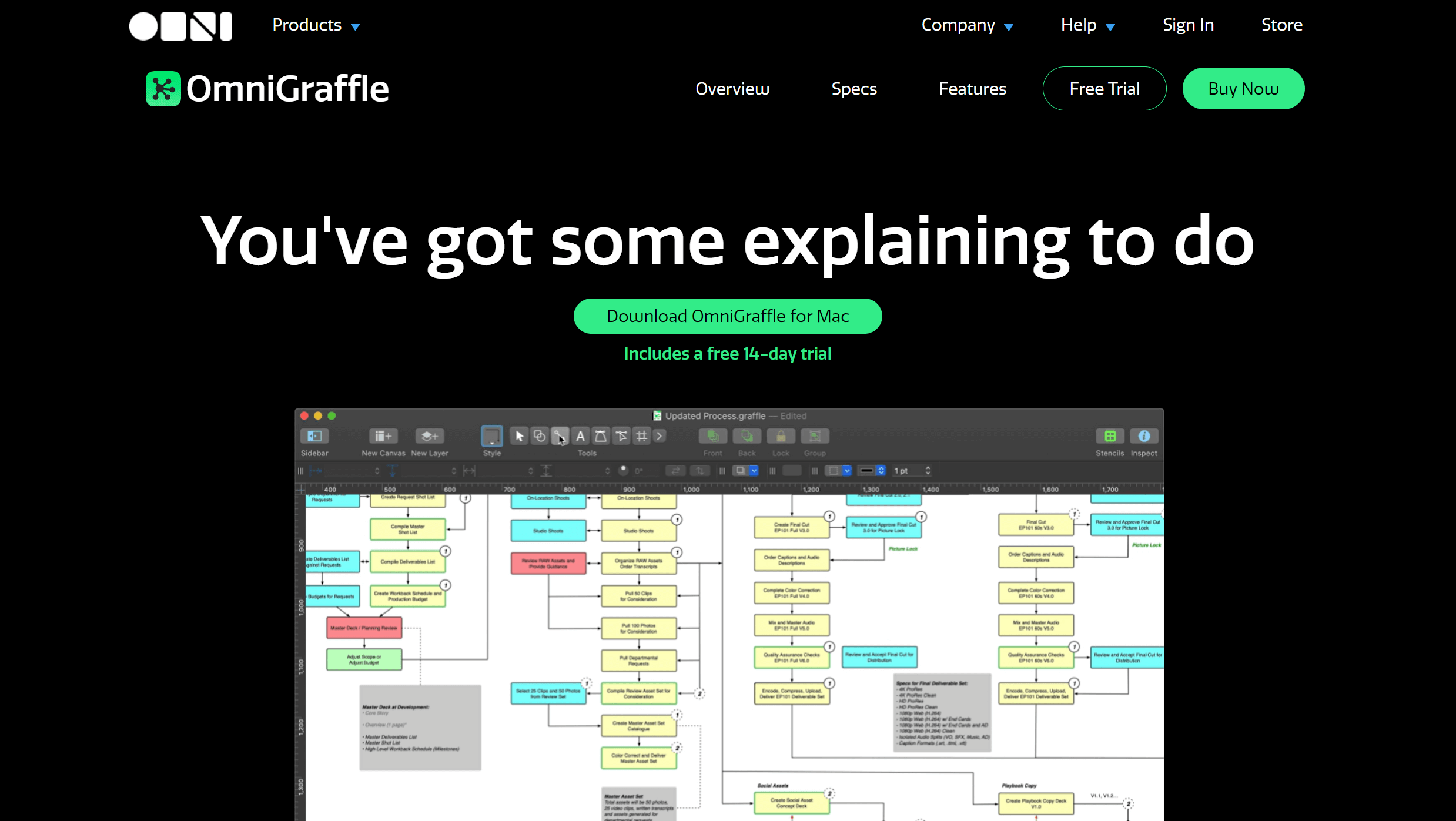The height and width of the screenshot is (821, 1456).
Task: Open the Company dropdown menu
Action: click(966, 24)
